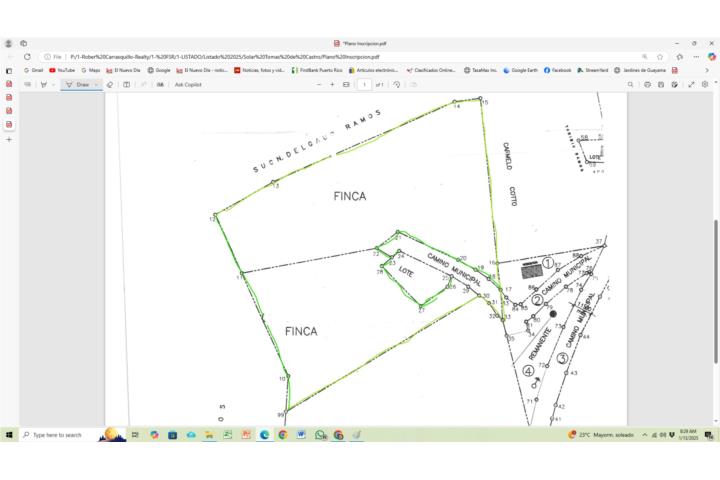Image resolution: width=720 pixels, height=480 pixels.
Task: Click the zoom out minus button
Action: coord(319,85)
